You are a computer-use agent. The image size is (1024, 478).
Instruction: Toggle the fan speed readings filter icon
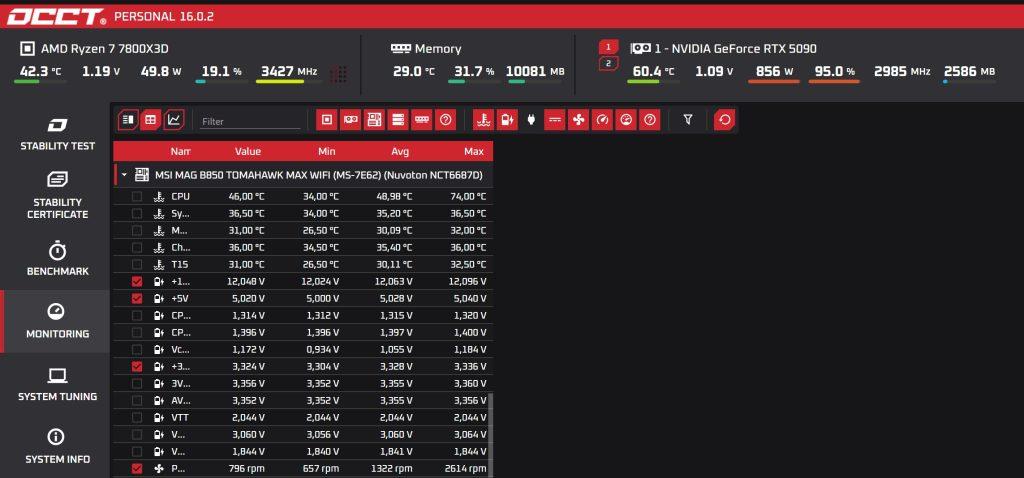point(578,120)
